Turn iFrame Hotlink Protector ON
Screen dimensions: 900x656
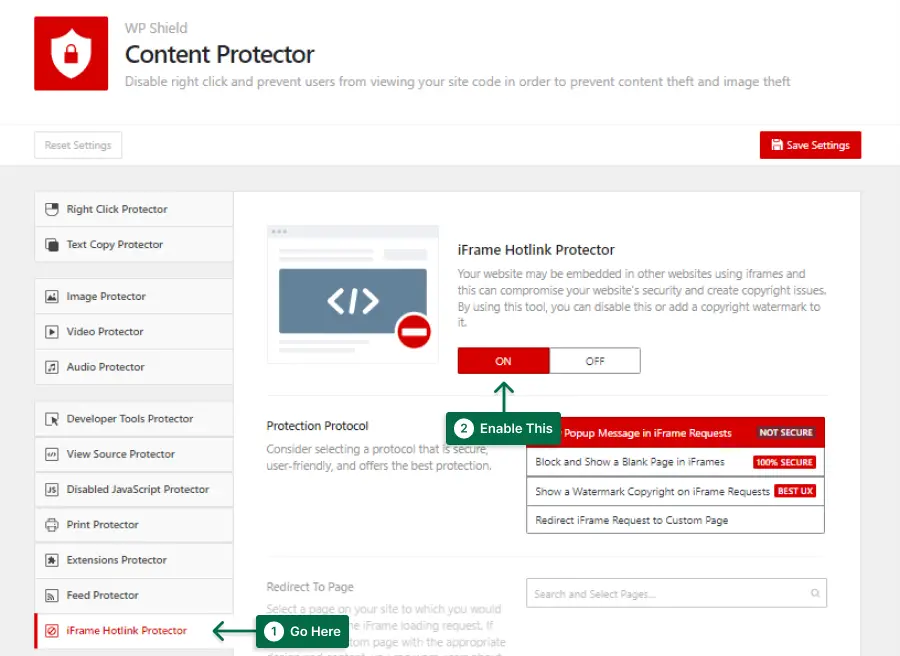tap(503, 361)
